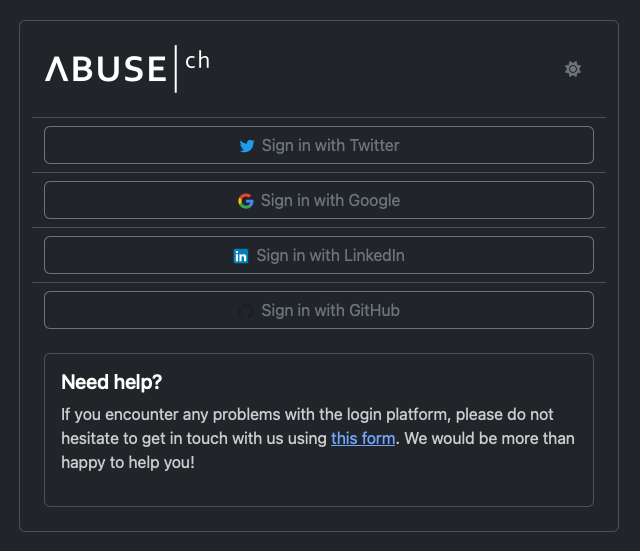The image size is (640, 551).
Task: Click the 'Sign in with GitHub' label text
Action: coord(330,311)
